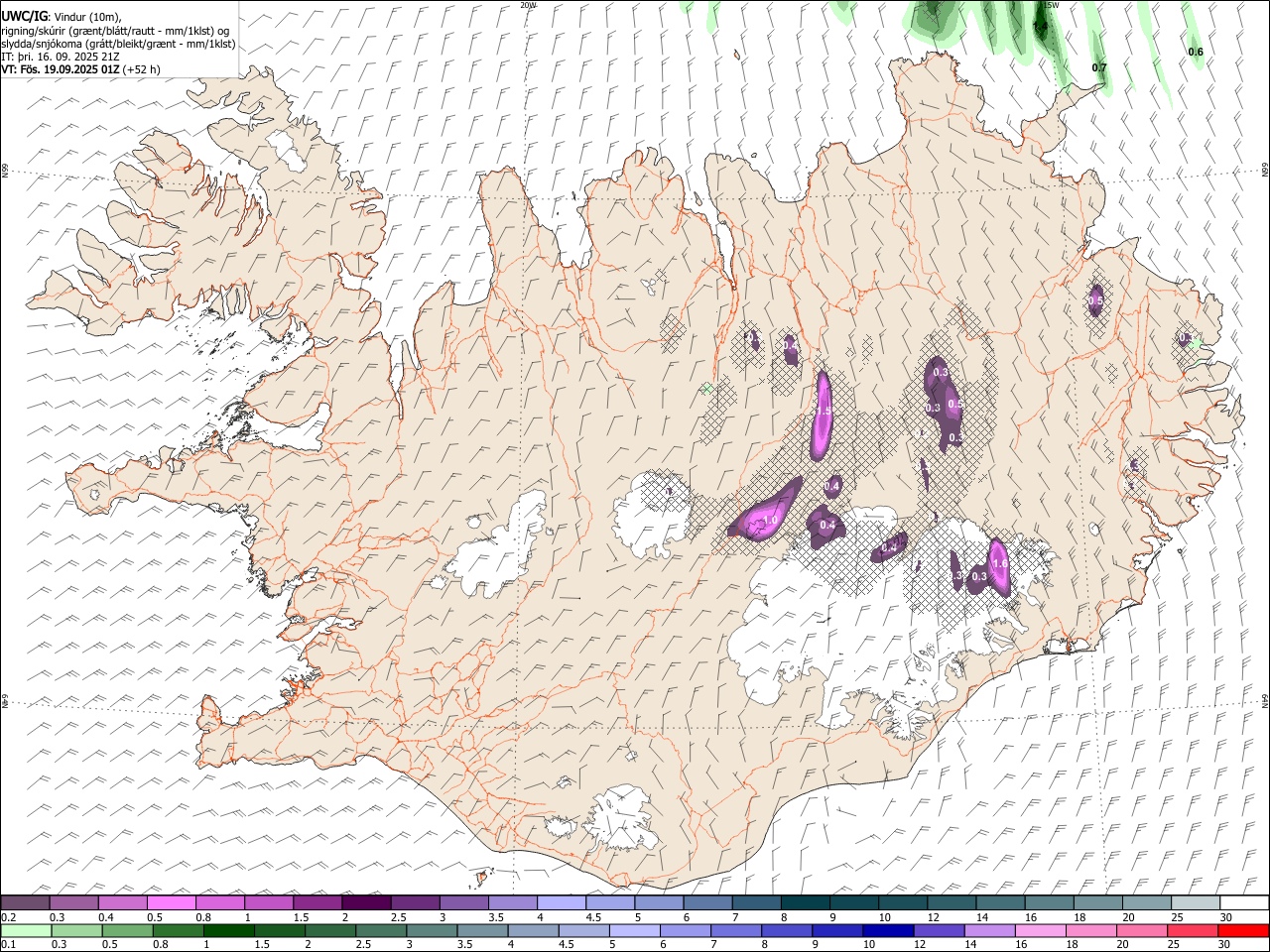This screenshot has height=952, width=1270.
Task: Click the 'slydda/snjókoma' legend description line
Action: (x=118, y=44)
